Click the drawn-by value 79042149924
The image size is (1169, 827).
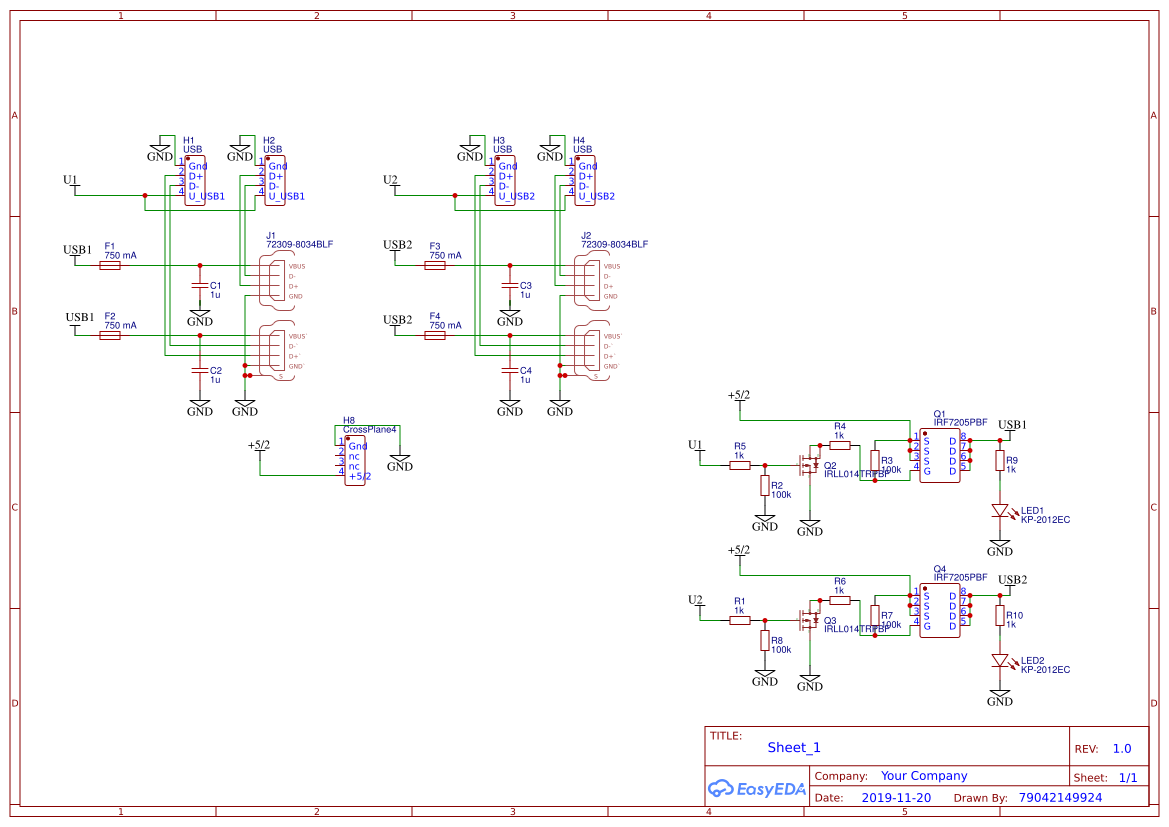1060,797
